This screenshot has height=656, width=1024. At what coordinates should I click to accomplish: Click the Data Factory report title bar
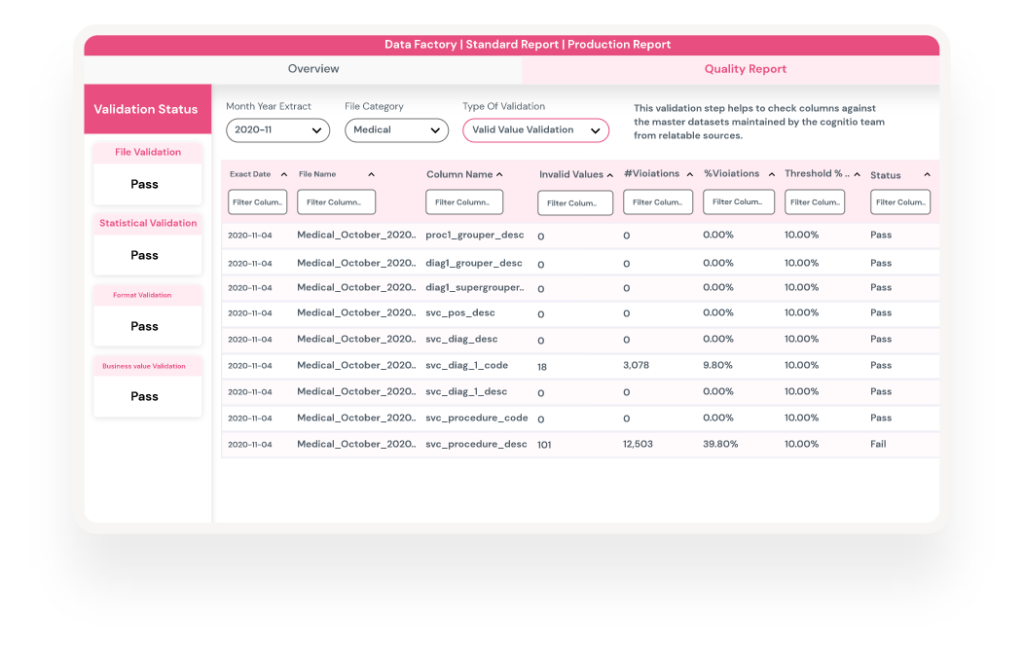tap(512, 44)
